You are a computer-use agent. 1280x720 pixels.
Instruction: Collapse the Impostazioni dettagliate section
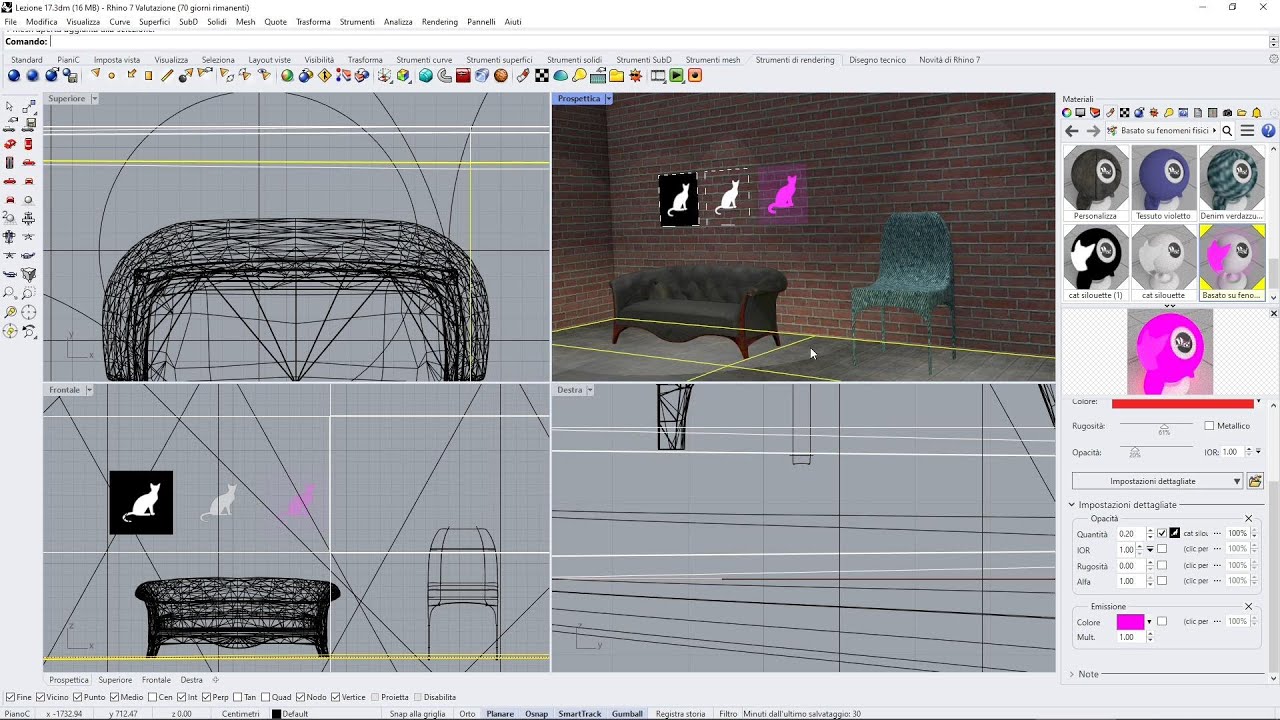point(1071,505)
